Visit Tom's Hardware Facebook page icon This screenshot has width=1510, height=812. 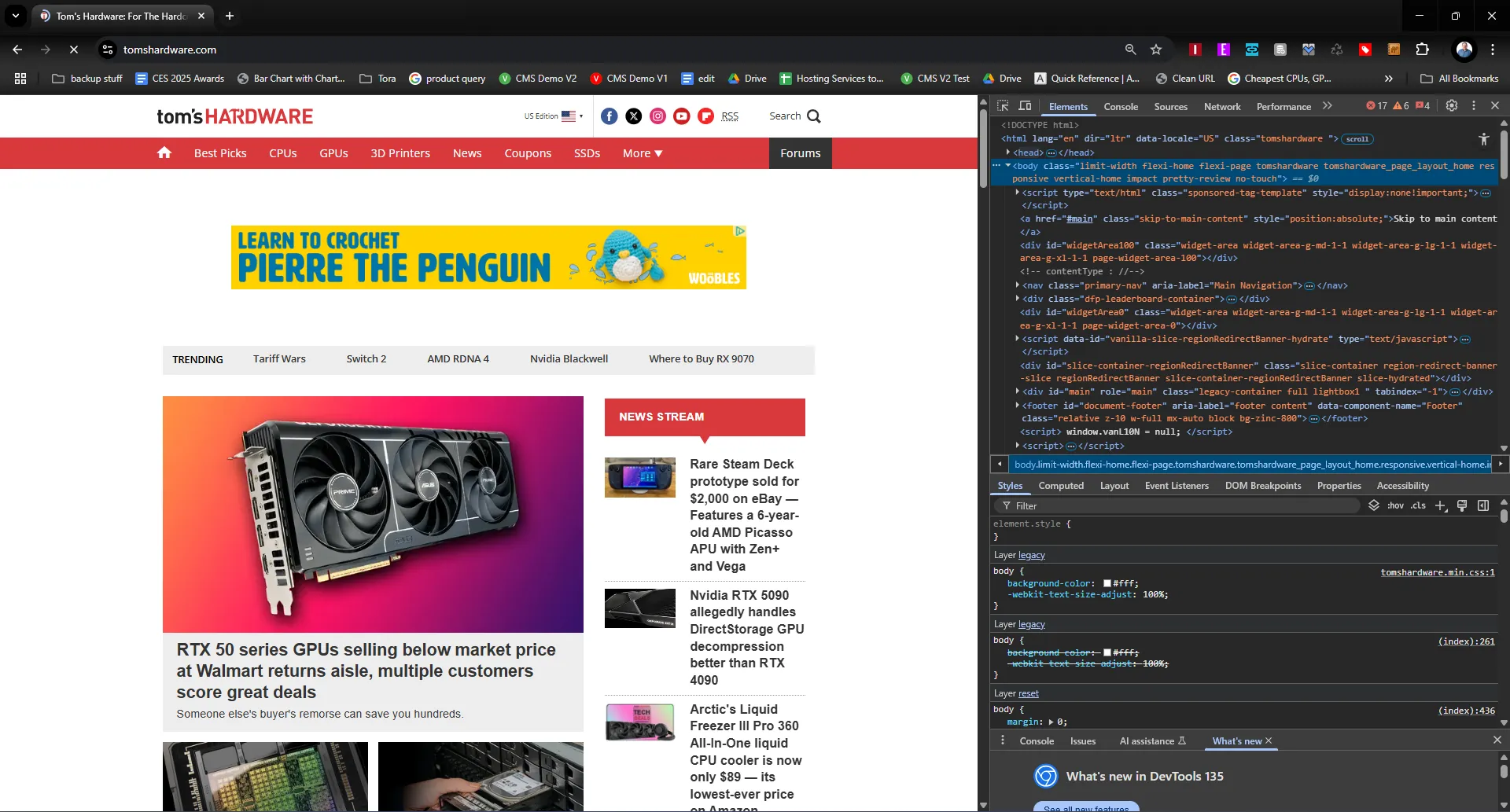[x=610, y=116]
